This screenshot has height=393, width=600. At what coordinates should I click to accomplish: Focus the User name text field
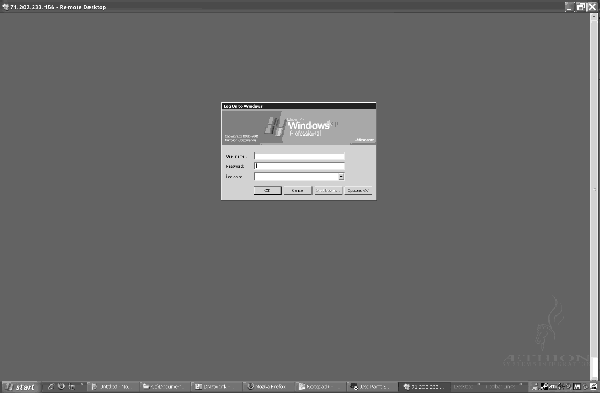coord(299,156)
